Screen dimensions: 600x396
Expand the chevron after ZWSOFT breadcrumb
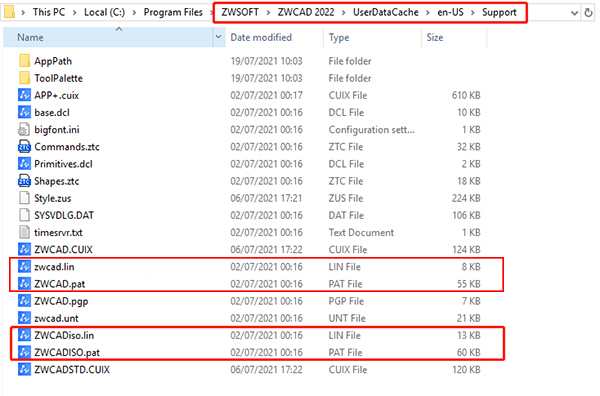tap(268, 13)
